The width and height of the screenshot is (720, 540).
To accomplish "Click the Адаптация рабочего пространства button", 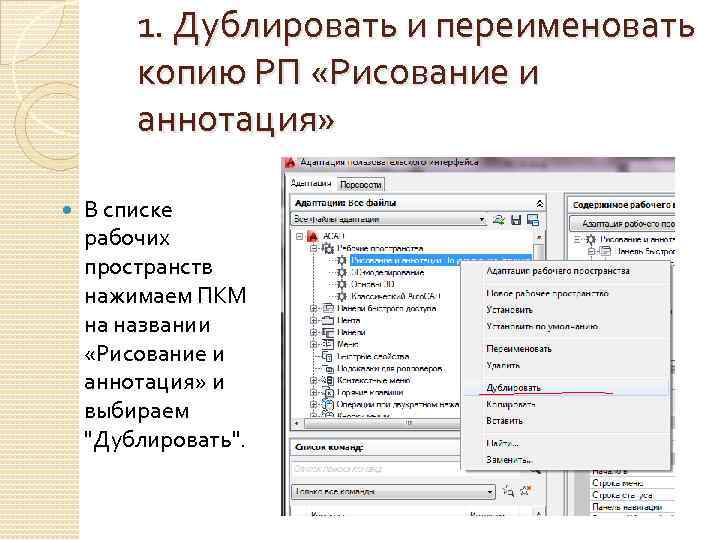I will (x=622, y=224).
